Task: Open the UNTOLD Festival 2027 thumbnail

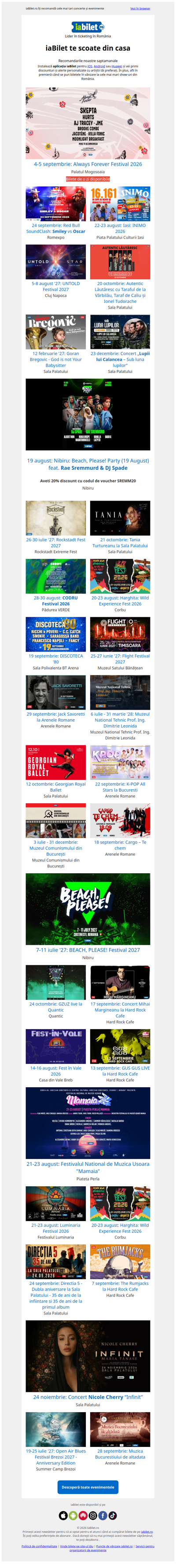Action: click(x=55, y=262)
